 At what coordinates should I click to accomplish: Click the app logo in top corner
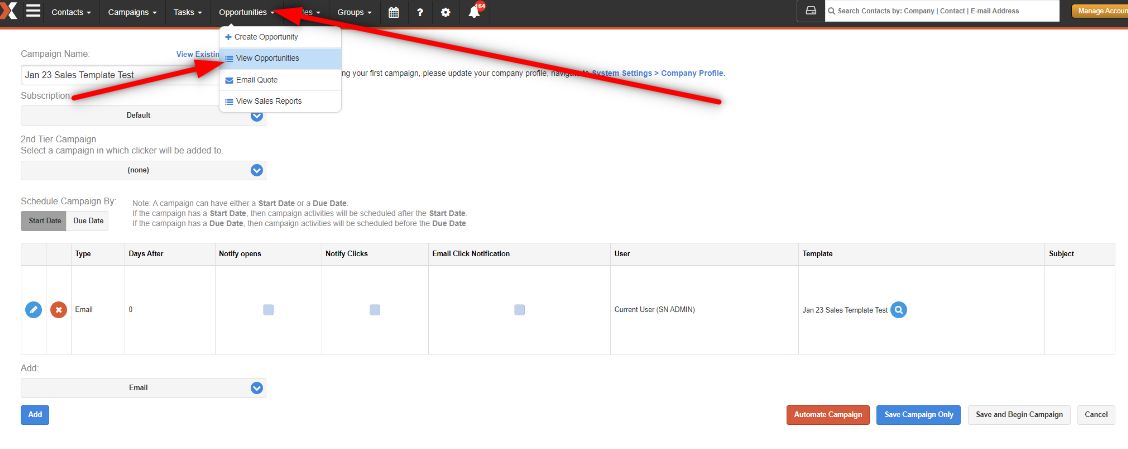pyautogui.click(x=9, y=12)
